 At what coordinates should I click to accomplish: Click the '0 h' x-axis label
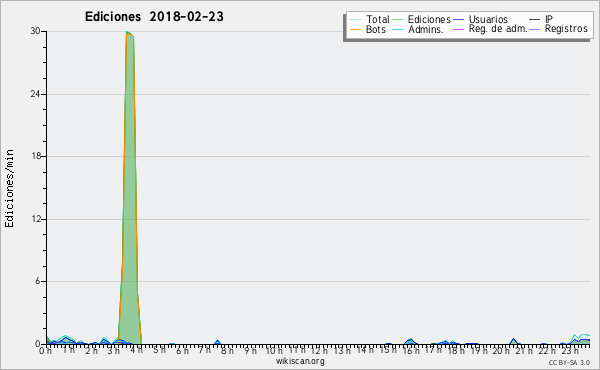(x=46, y=350)
